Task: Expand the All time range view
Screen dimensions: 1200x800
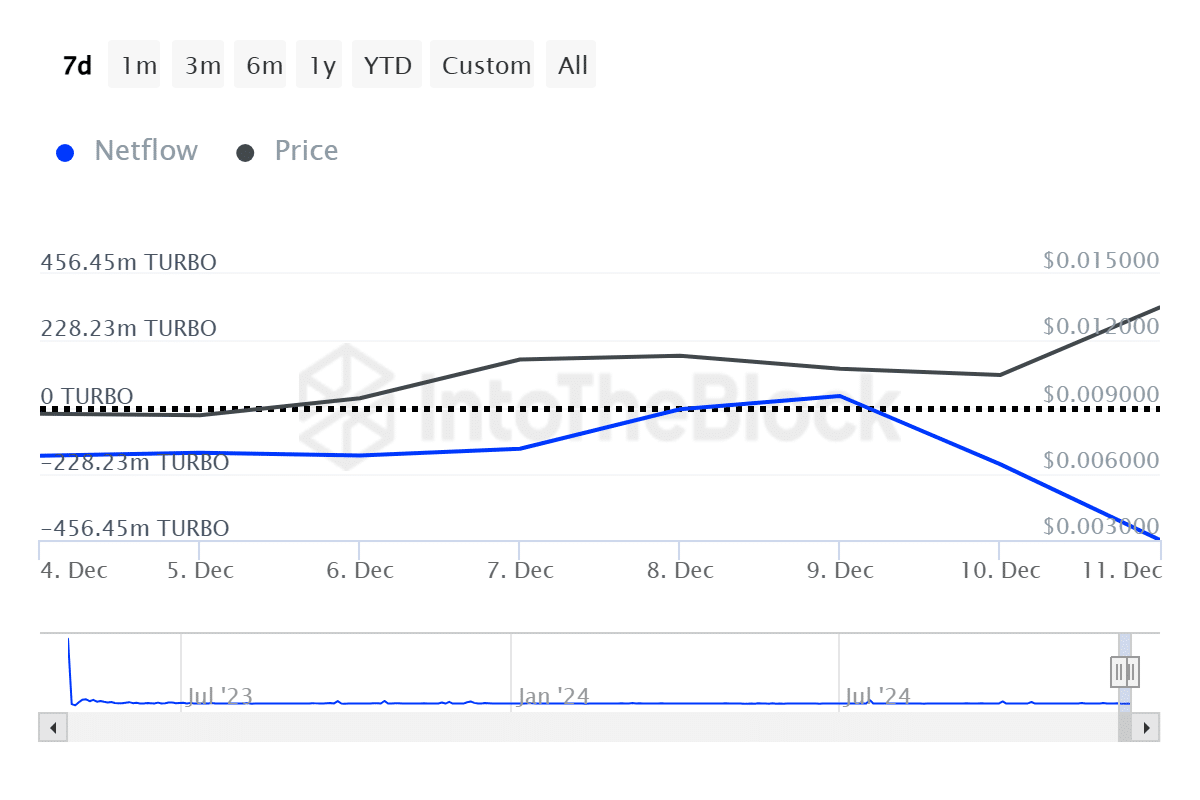Action: click(x=571, y=64)
